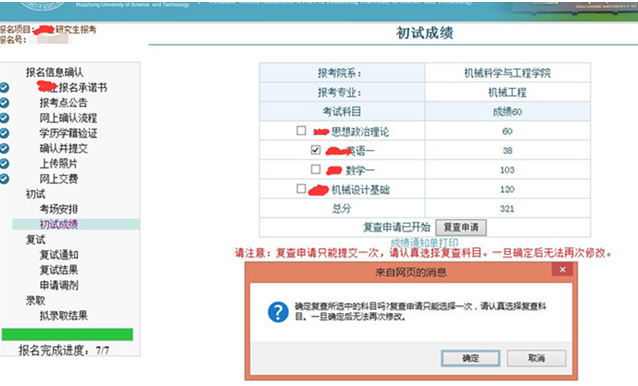Click the 机械设计基础 score 120
638x386 pixels.
[x=507, y=189]
